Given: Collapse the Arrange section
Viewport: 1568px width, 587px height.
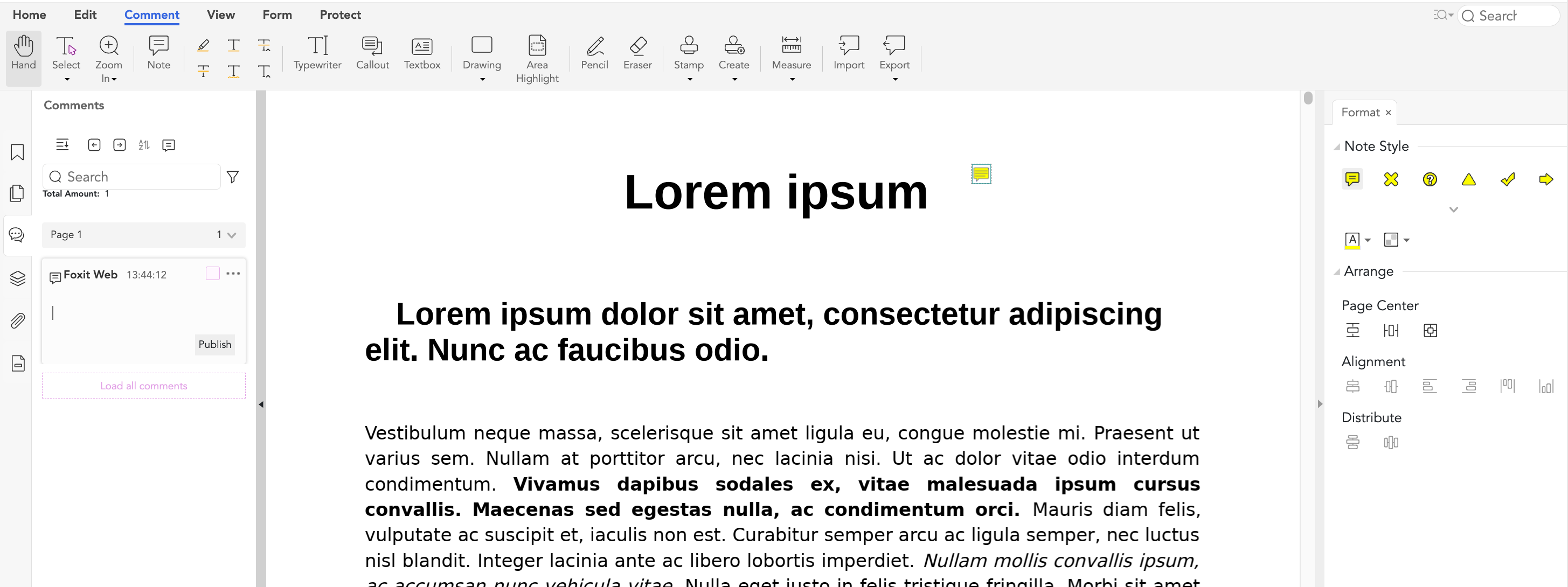Looking at the screenshot, I should pyautogui.click(x=1337, y=272).
